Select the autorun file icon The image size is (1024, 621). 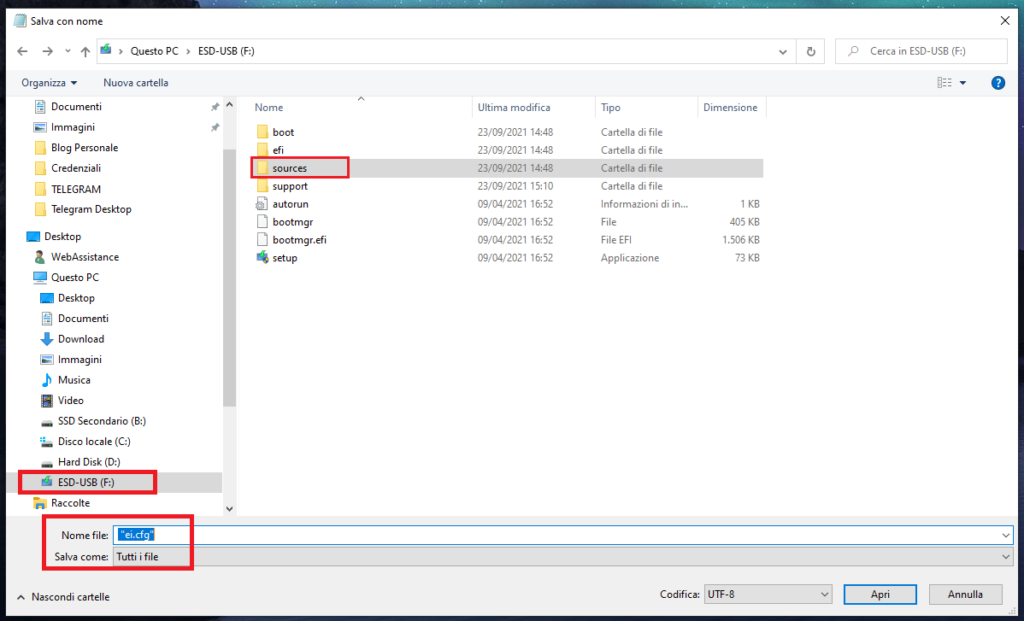click(x=262, y=204)
